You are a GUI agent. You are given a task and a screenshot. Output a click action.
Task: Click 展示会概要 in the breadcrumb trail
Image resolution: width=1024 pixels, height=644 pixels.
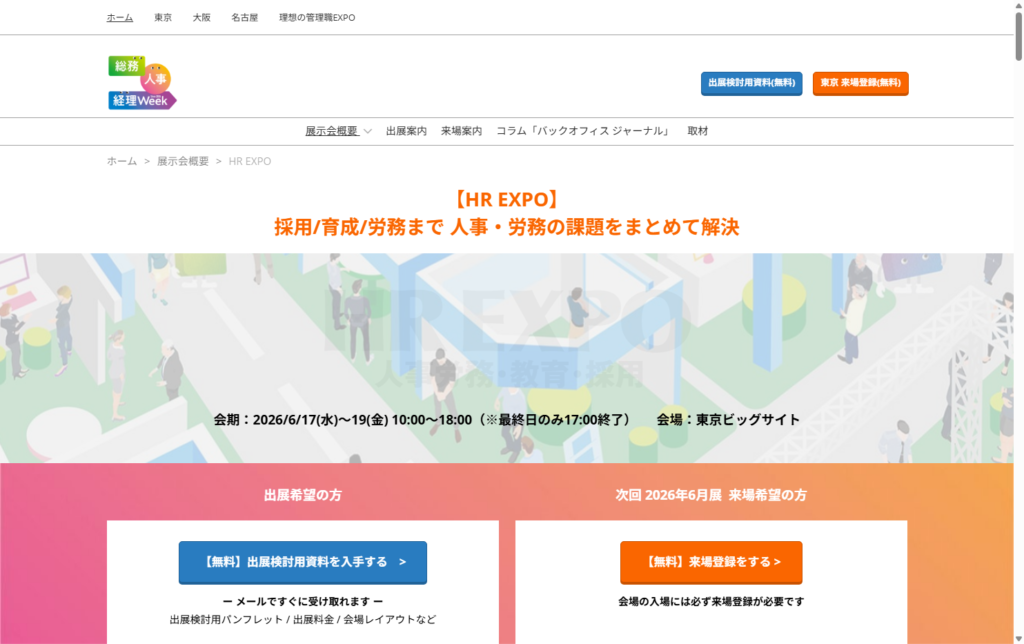point(183,161)
